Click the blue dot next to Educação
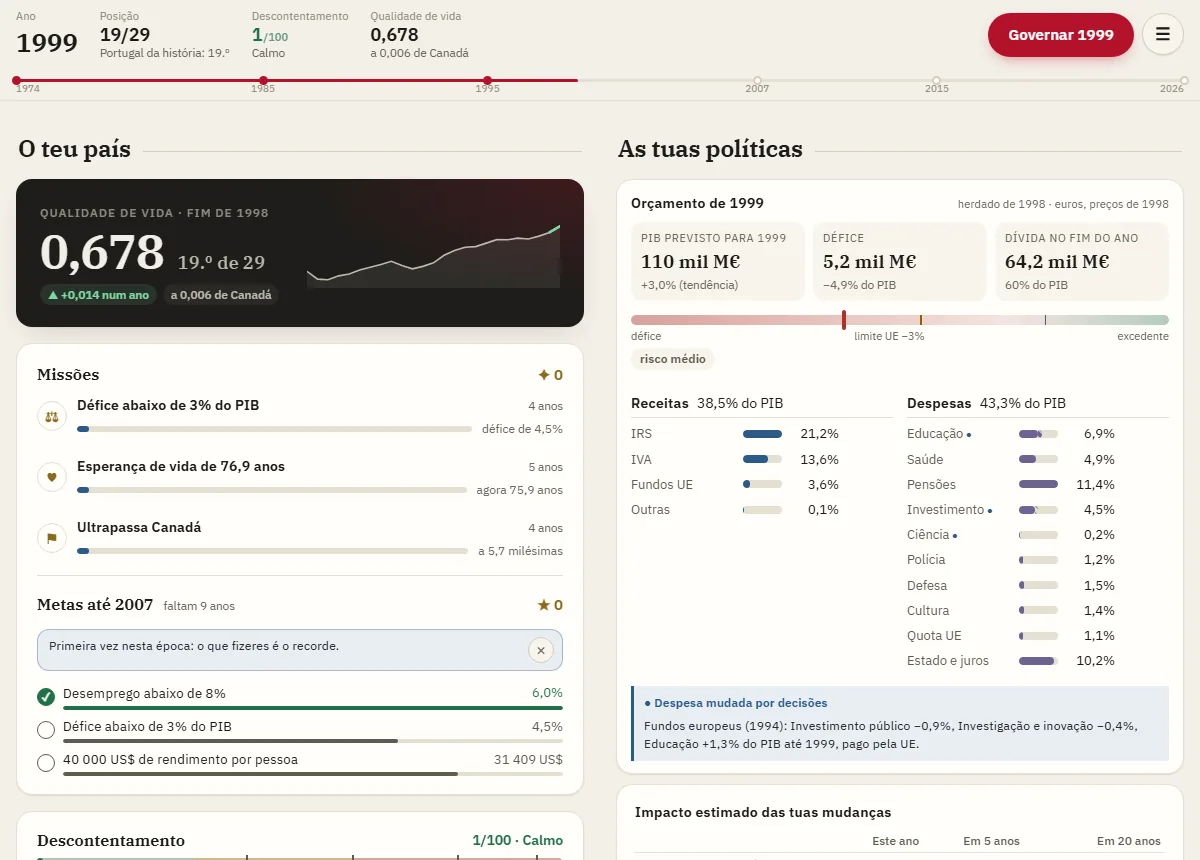 969,435
